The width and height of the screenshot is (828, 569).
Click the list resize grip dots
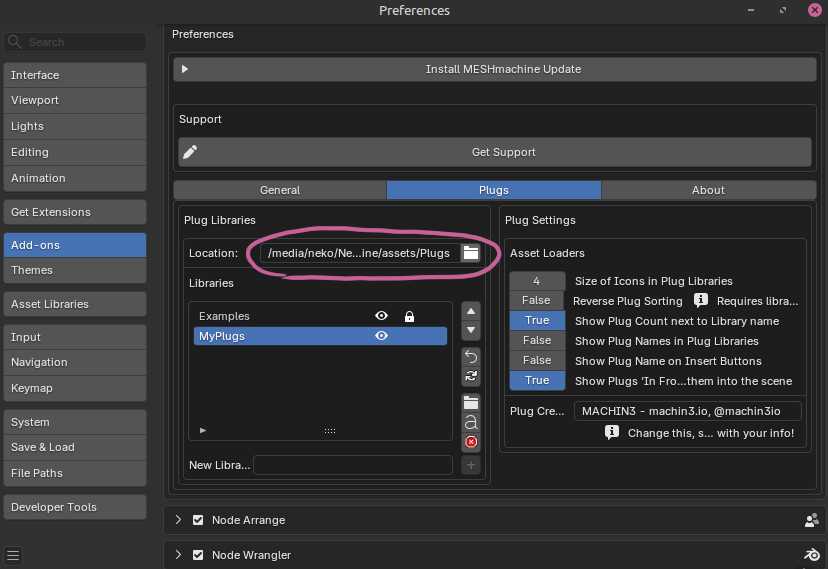pos(330,431)
